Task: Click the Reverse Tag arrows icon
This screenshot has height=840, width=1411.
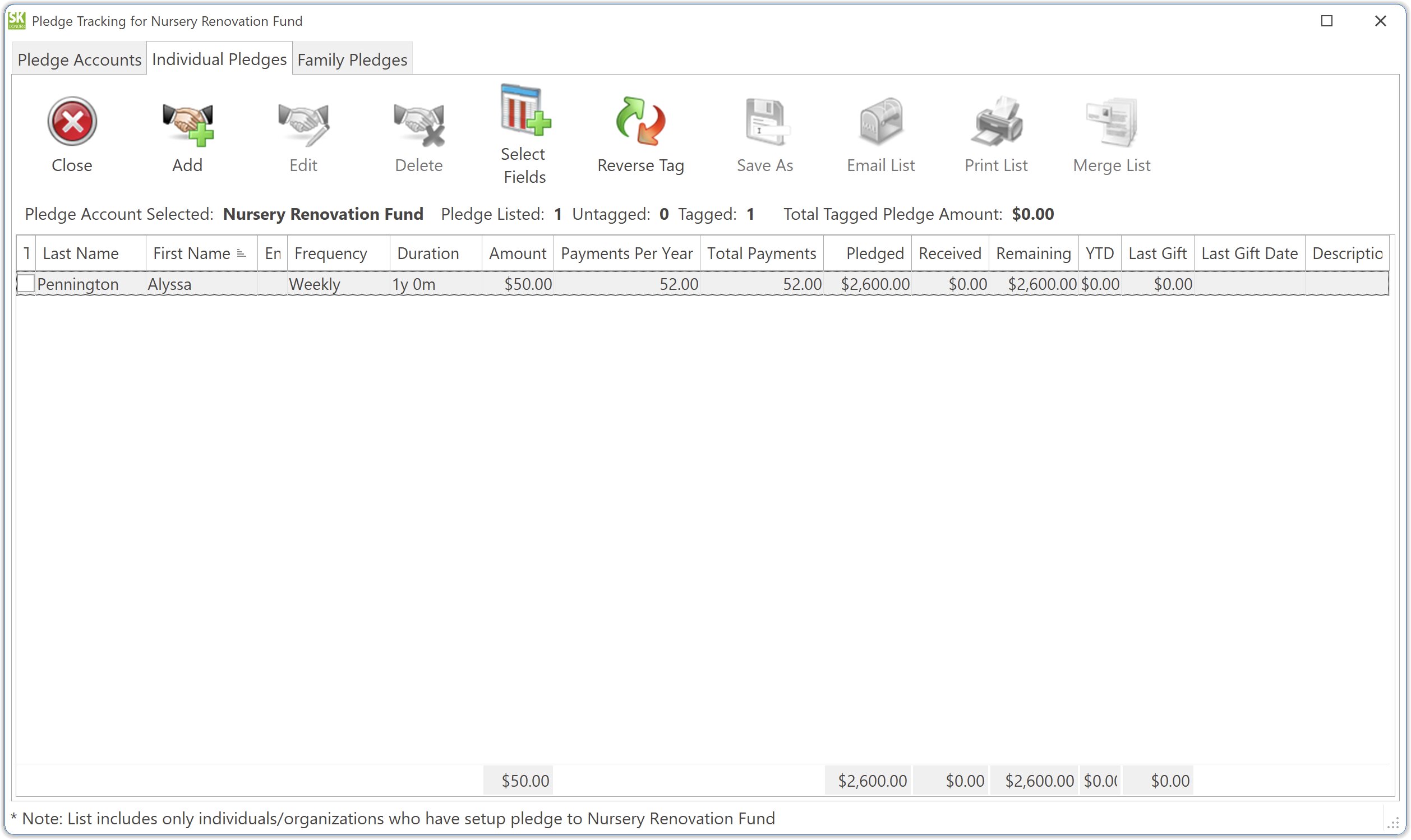Action: [640, 122]
